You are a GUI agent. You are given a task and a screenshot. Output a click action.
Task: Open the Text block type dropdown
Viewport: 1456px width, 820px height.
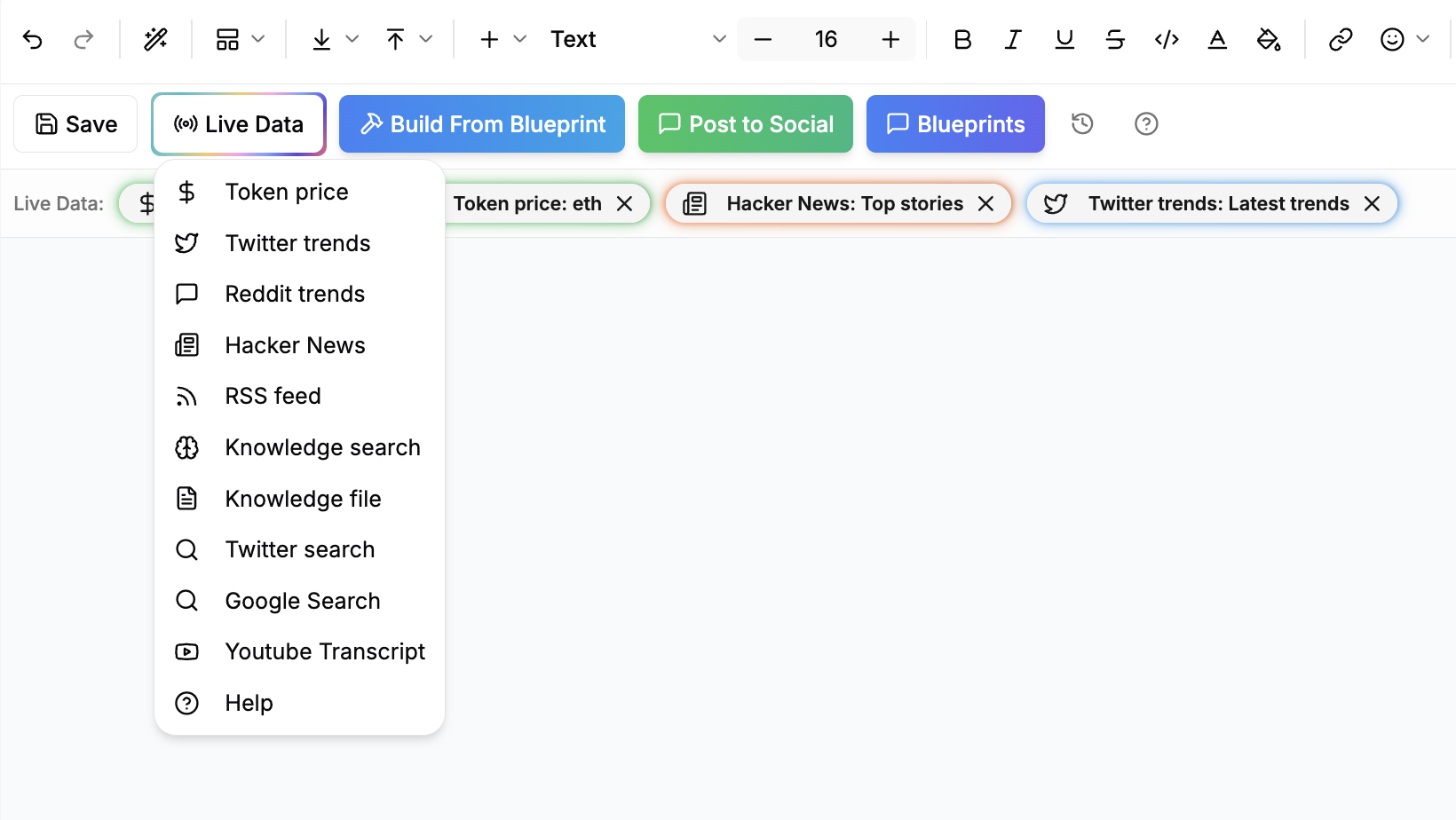(x=637, y=39)
